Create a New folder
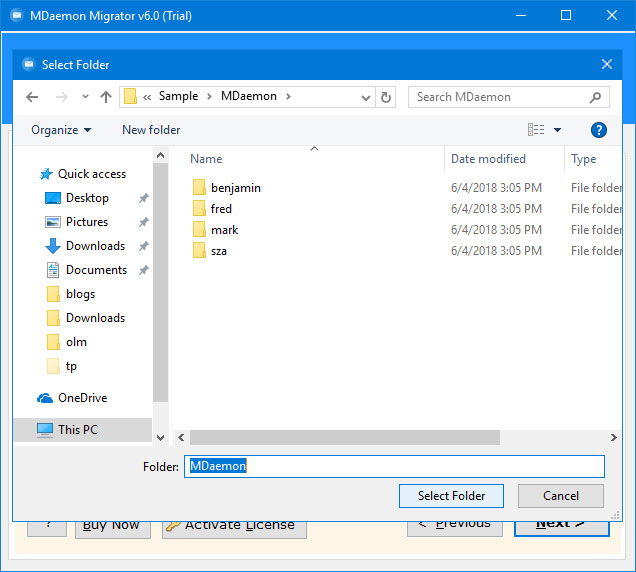Image resolution: width=636 pixels, height=572 pixels. (151, 130)
